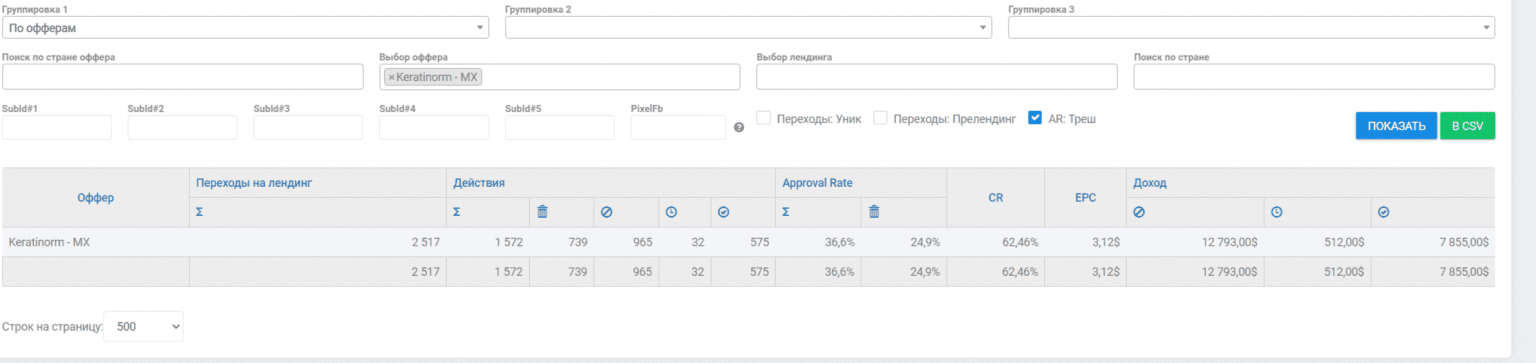Sort by approved checkmark icon under Доход

[x=1384, y=212]
